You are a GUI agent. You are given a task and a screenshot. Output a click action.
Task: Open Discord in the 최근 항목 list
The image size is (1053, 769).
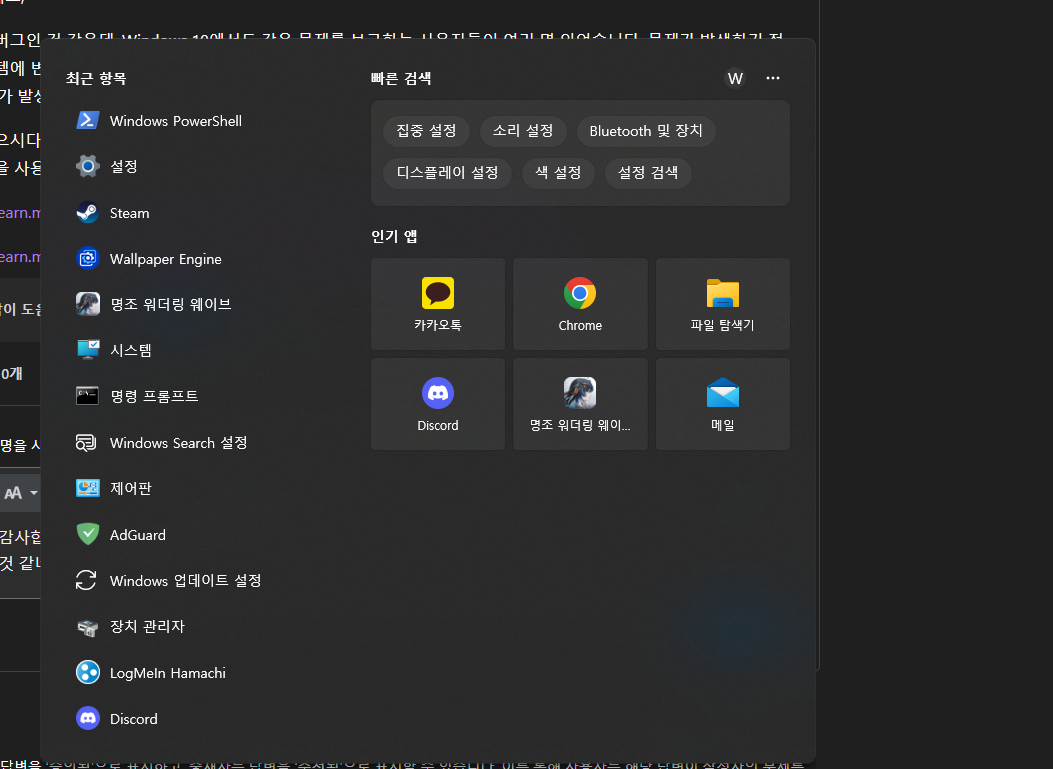117,719
